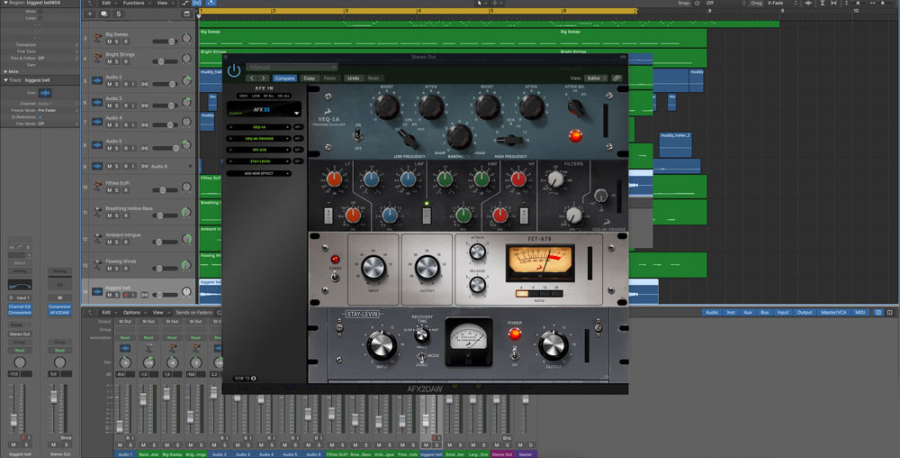Click the global solo S icon

(119, 14)
